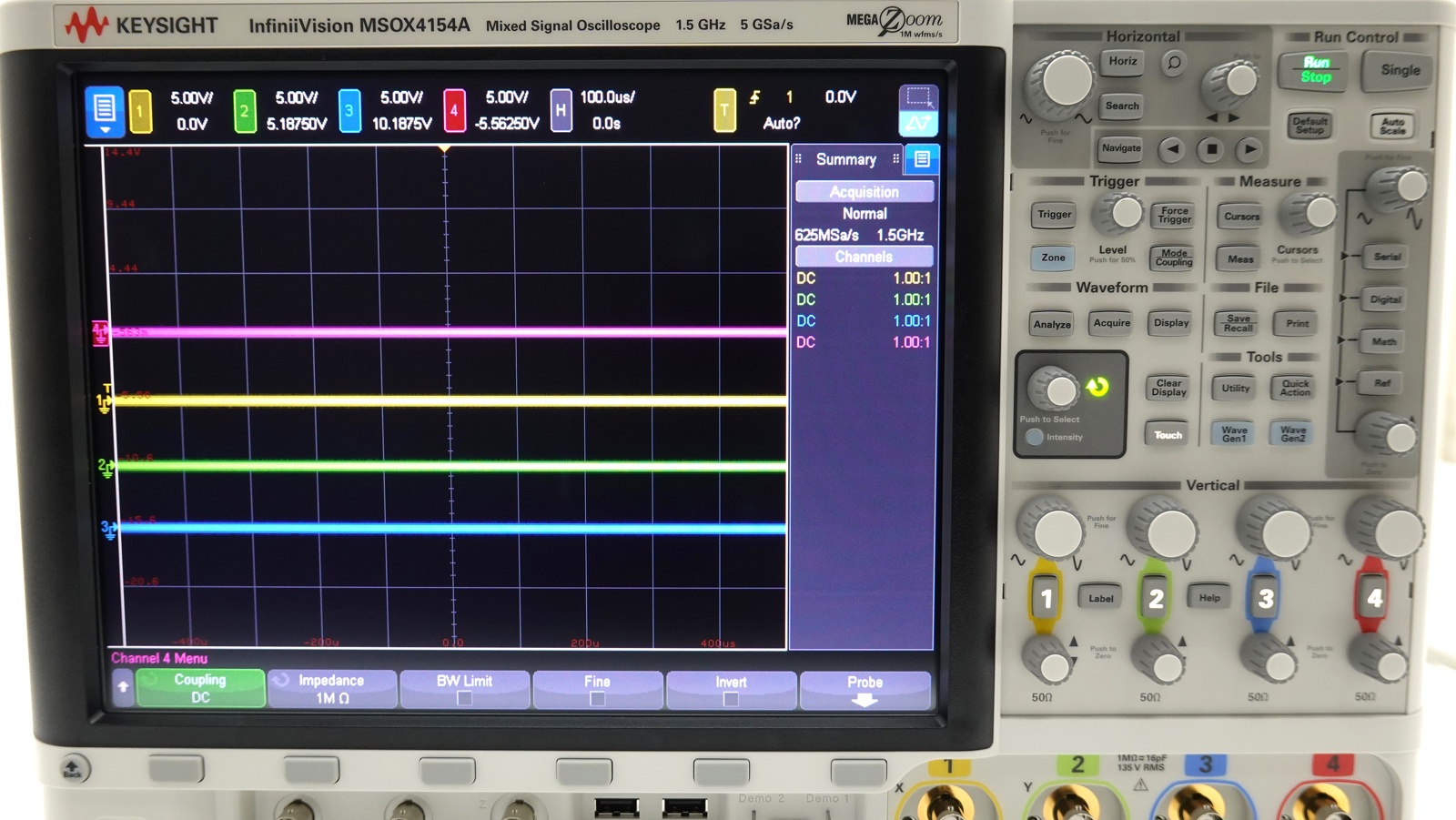Tap the Summary sidebar drag handle
The height and width of the screenshot is (820, 1456).
[x=798, y=159]
